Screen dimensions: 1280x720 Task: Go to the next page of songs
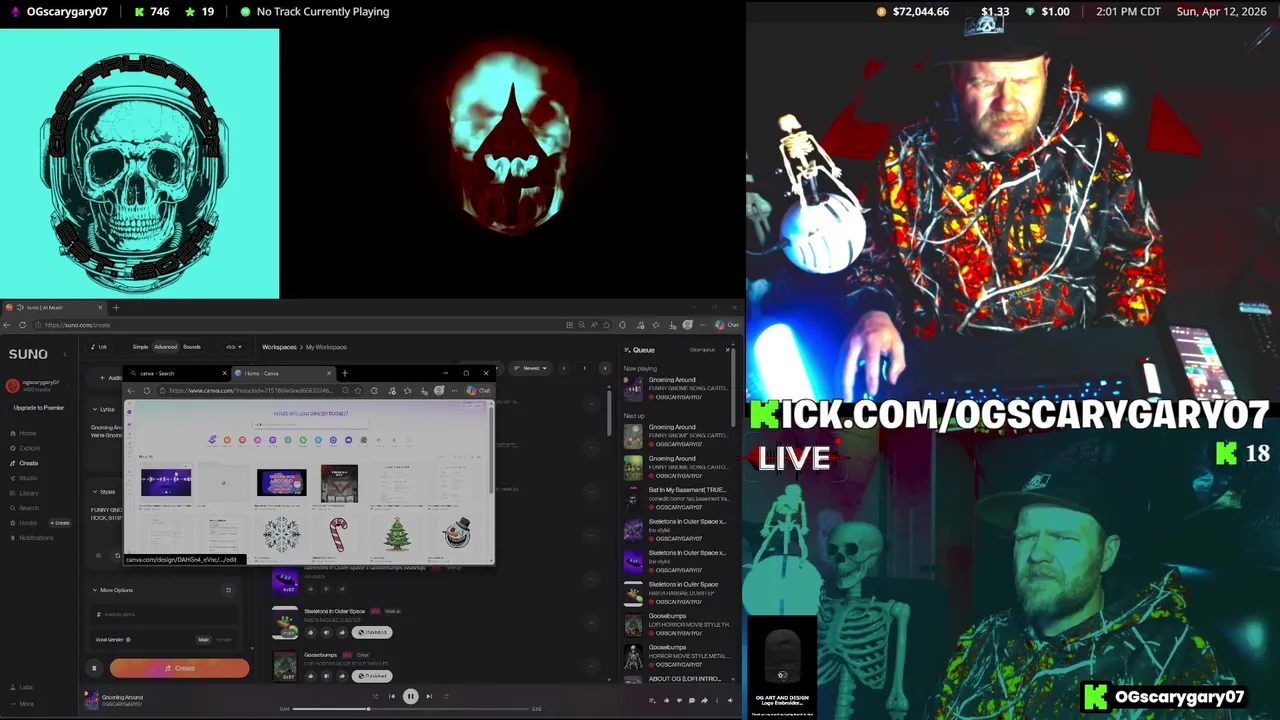[604, 368]
